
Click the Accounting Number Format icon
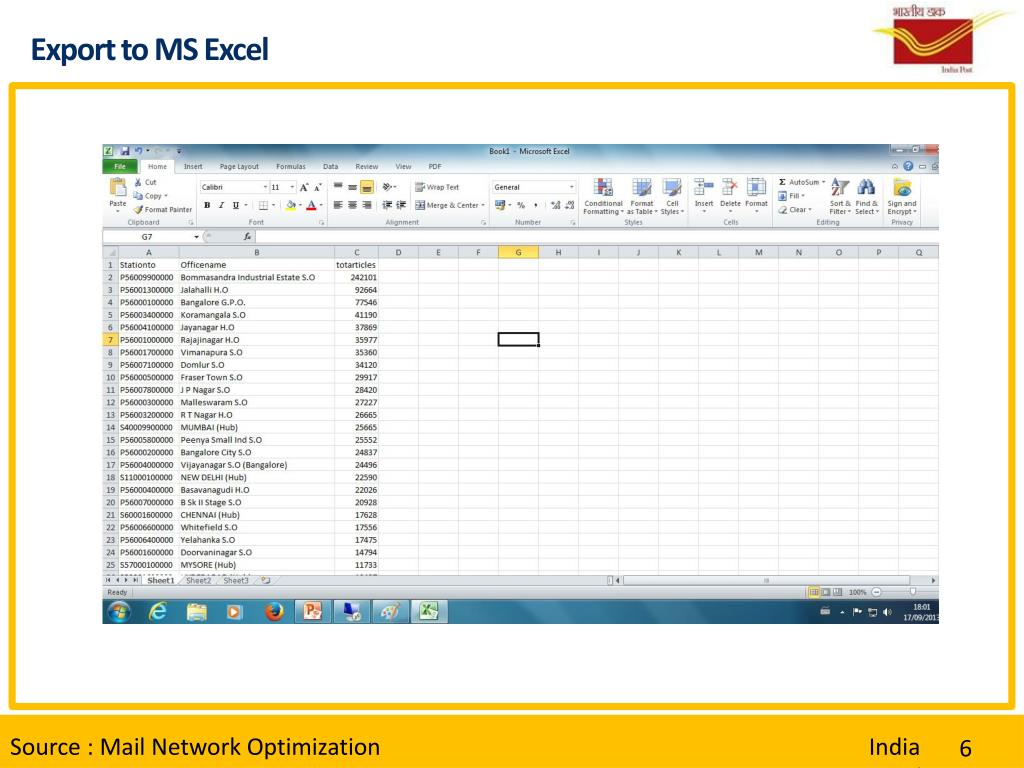(500, 205)
